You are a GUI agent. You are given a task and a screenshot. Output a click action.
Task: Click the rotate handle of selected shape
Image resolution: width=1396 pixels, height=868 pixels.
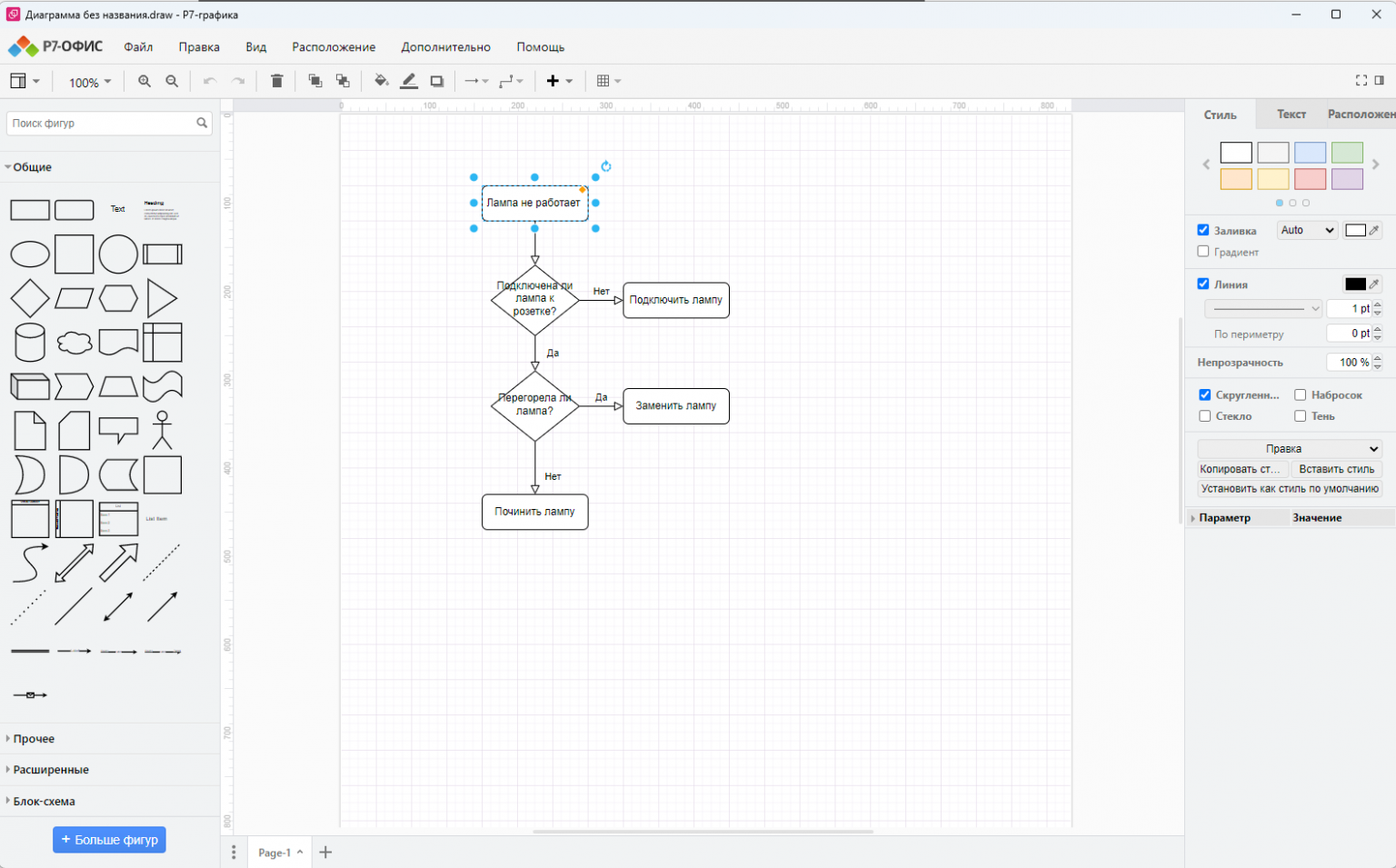point(606,166)
